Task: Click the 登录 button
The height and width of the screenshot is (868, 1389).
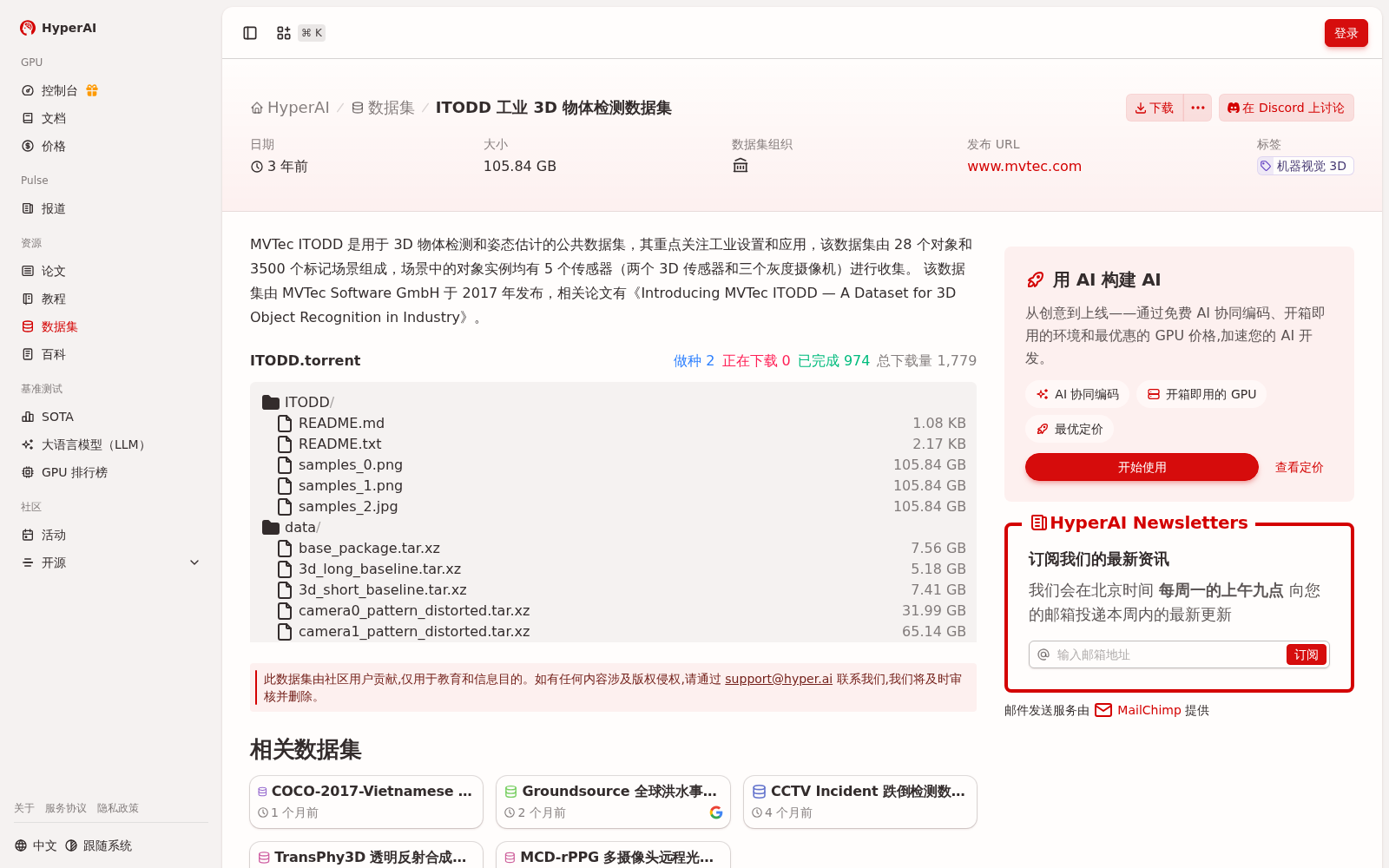Action: click(1346, 33)
